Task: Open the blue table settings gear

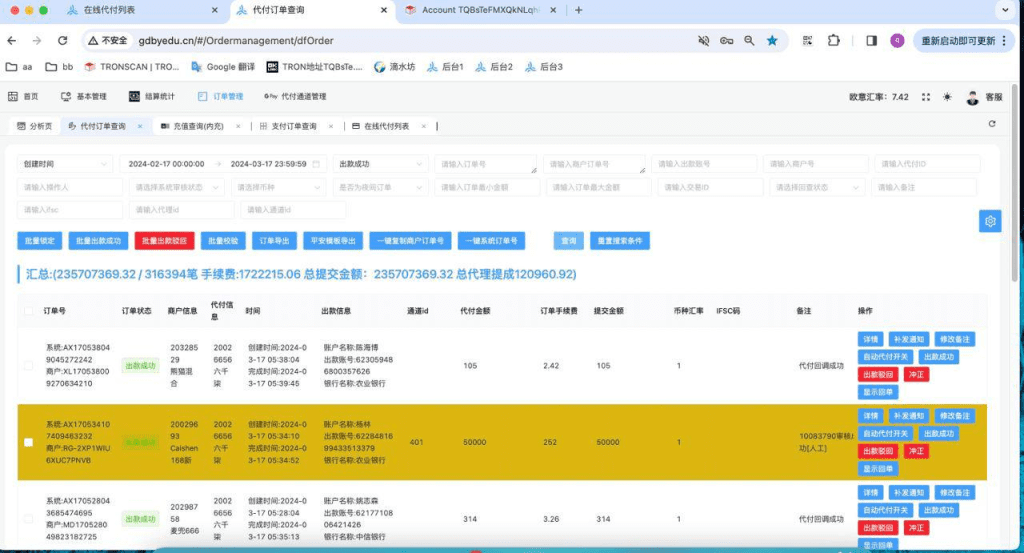Action: pyautogui.click(x=990, y=221)
